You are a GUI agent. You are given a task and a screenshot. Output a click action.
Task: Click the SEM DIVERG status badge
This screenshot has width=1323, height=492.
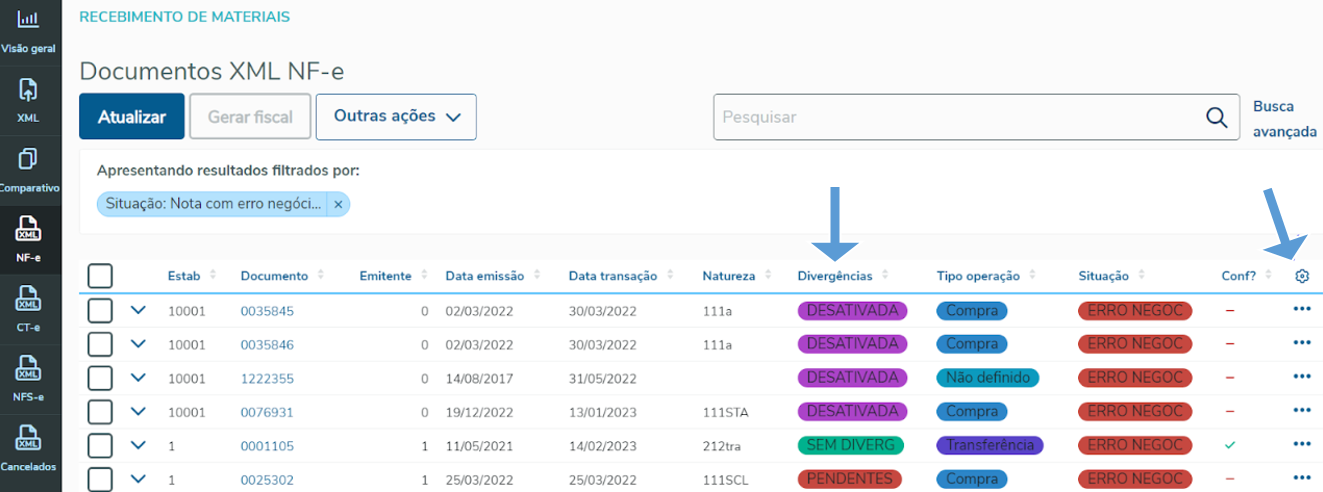(850, 445)
